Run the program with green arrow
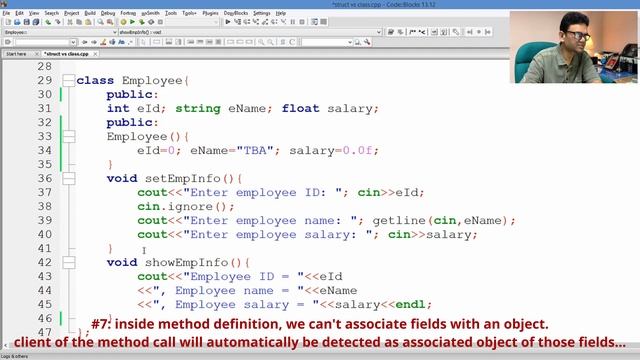640x360 pixels. coord(132,22)
